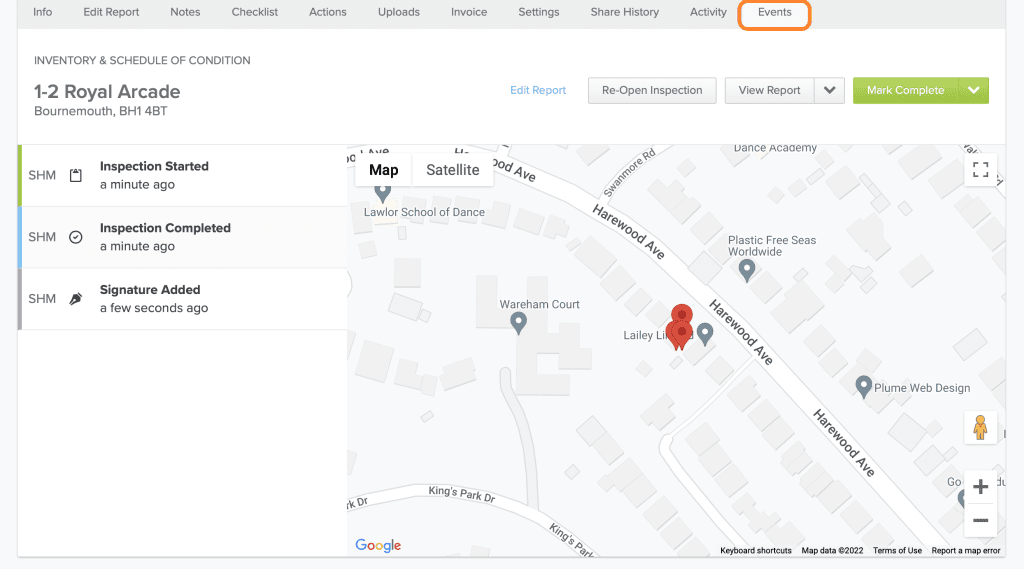Click the Signature Added pen icon

point(76,299)
